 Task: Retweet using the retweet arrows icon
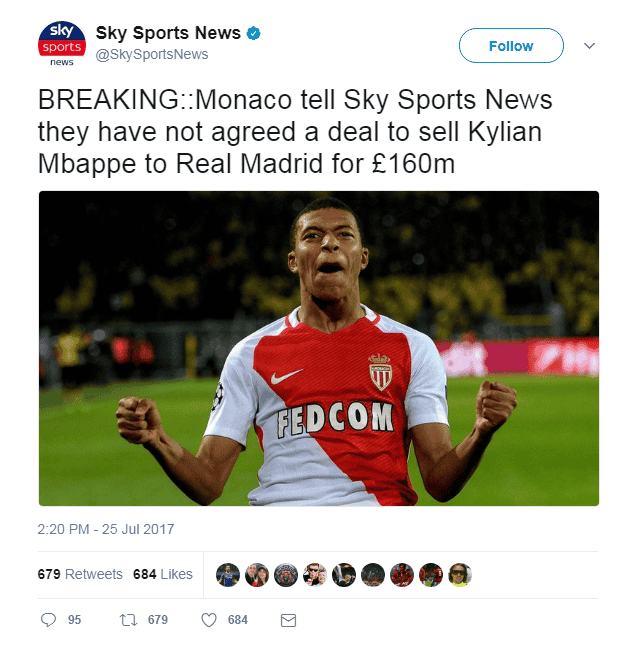pos(128,620)
